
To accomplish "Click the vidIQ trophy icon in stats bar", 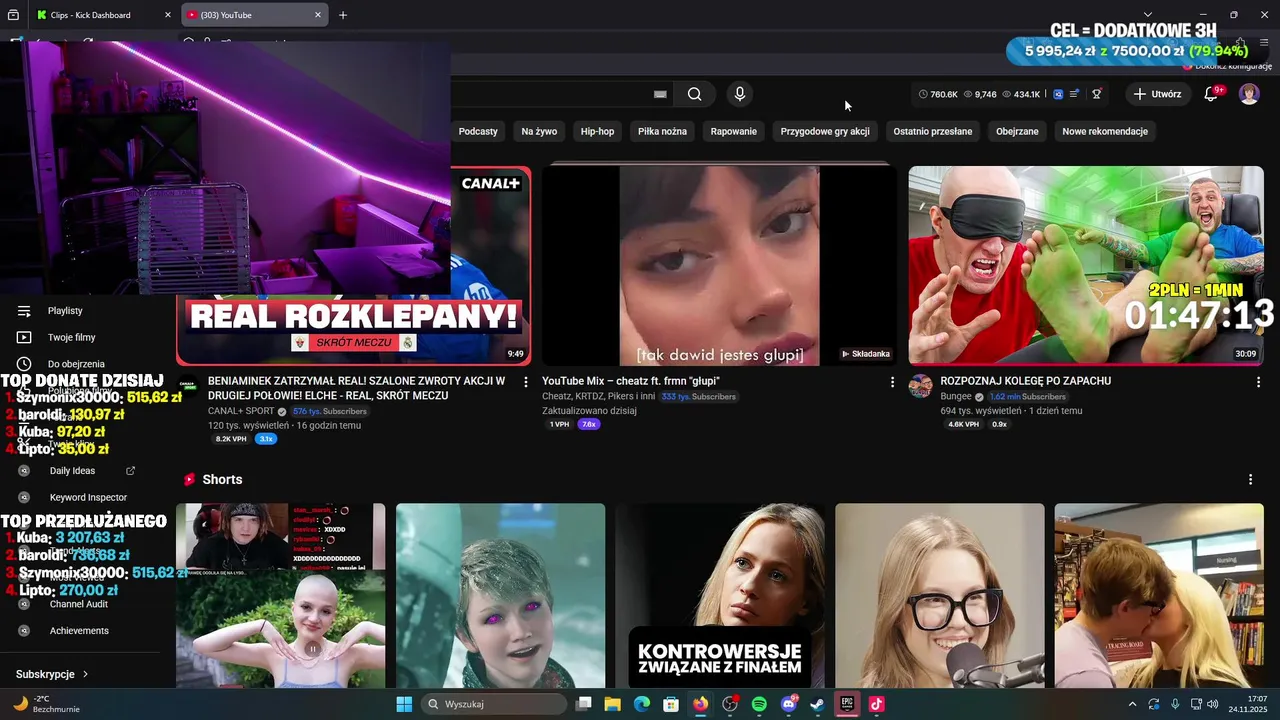I will coord(1096,94).
